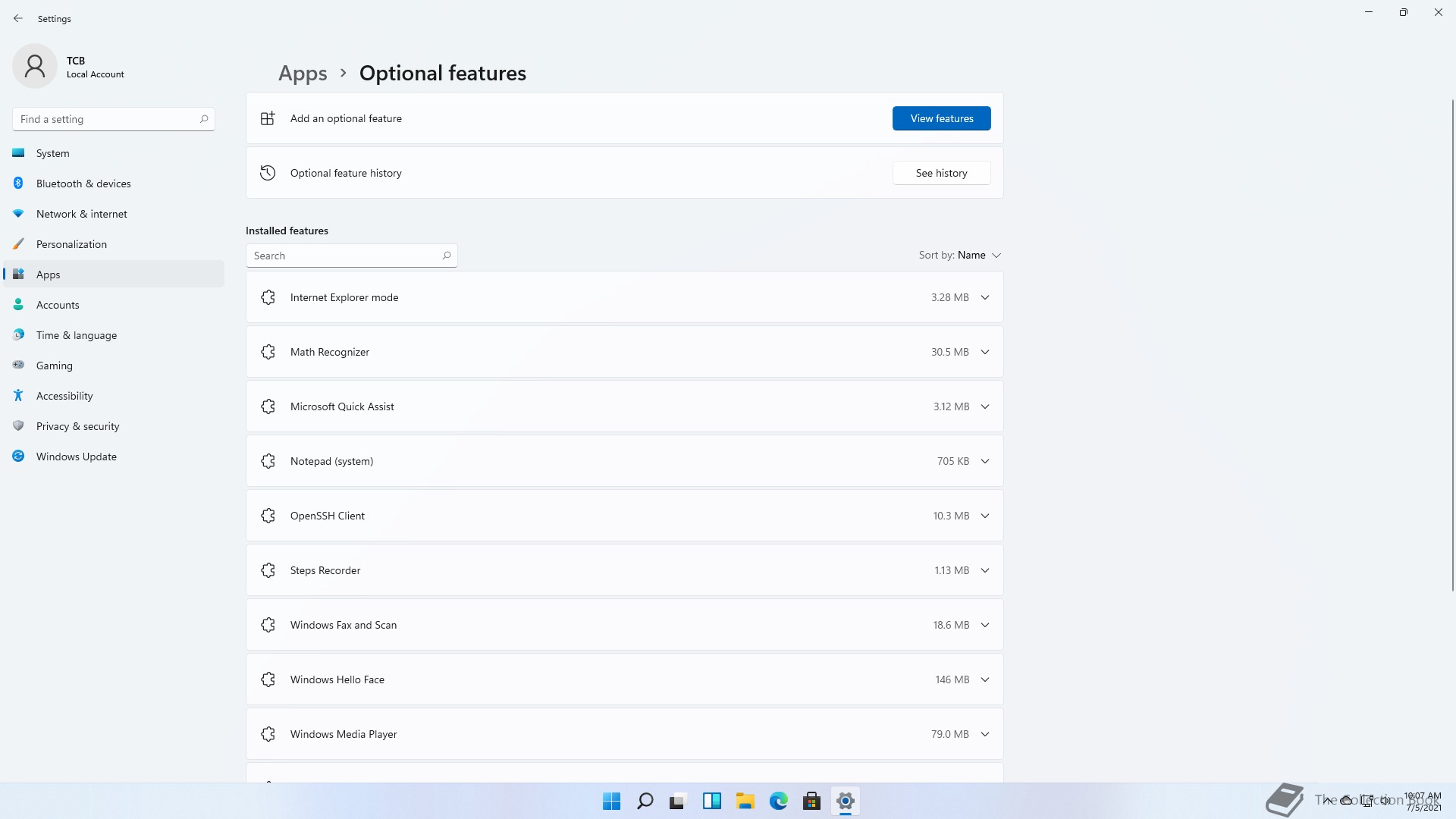Image resolution: width=1456 pixels, height=819 pixels.
Task: Click the Apps breadcrumb link
Action: point(303,73)
